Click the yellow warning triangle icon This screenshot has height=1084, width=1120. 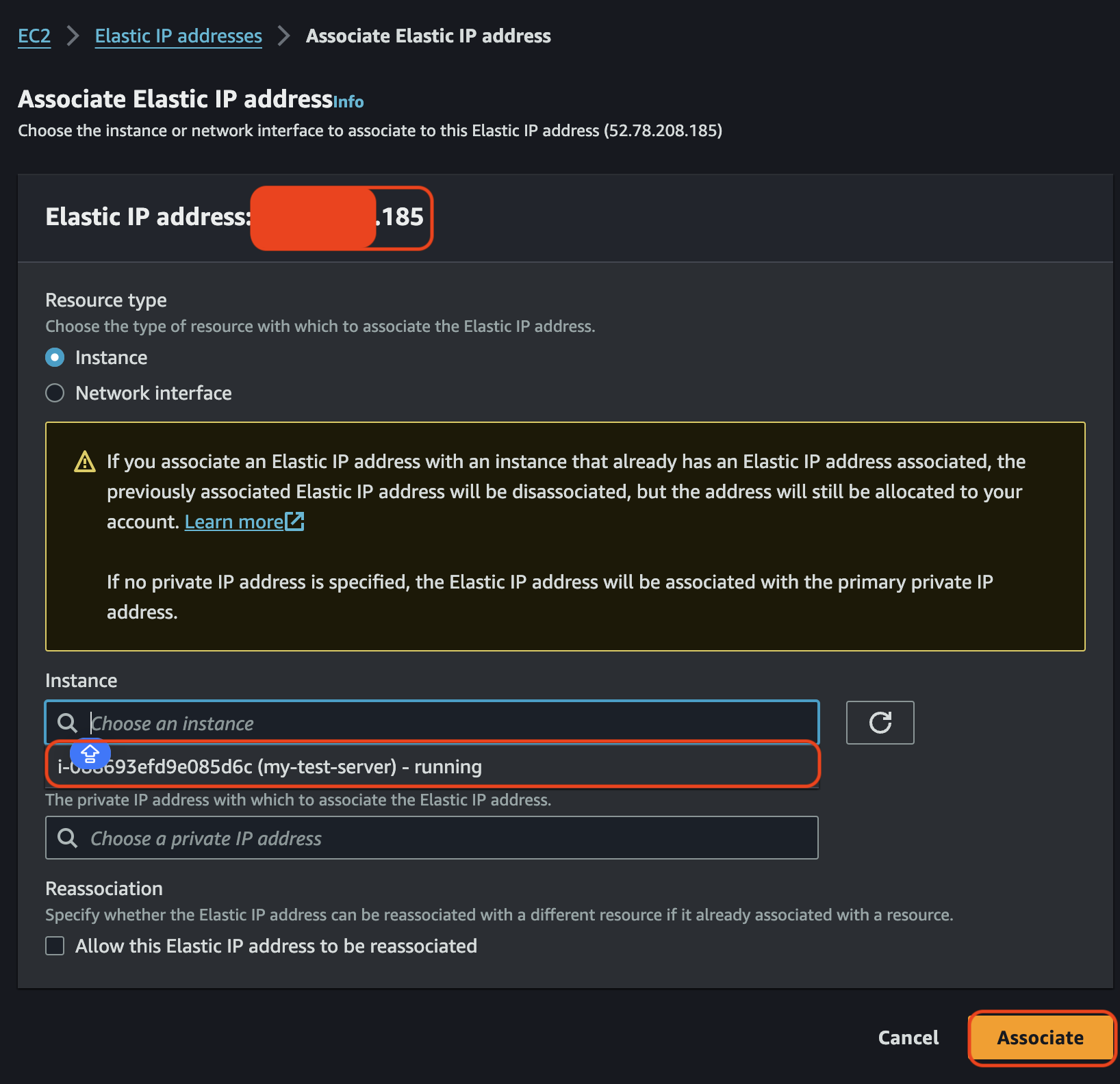click(85, 462)
